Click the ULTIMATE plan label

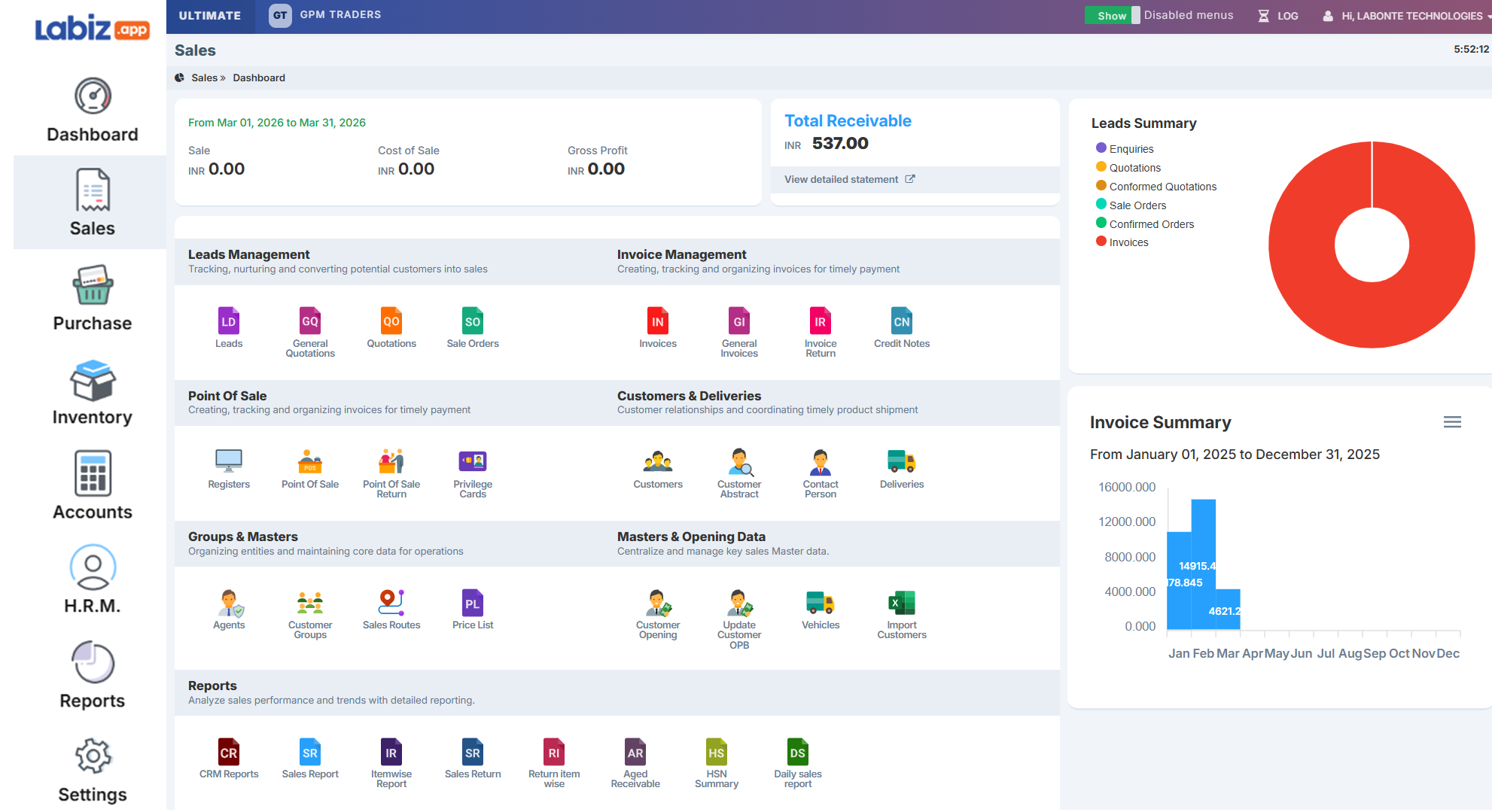(x=210, y=15)
